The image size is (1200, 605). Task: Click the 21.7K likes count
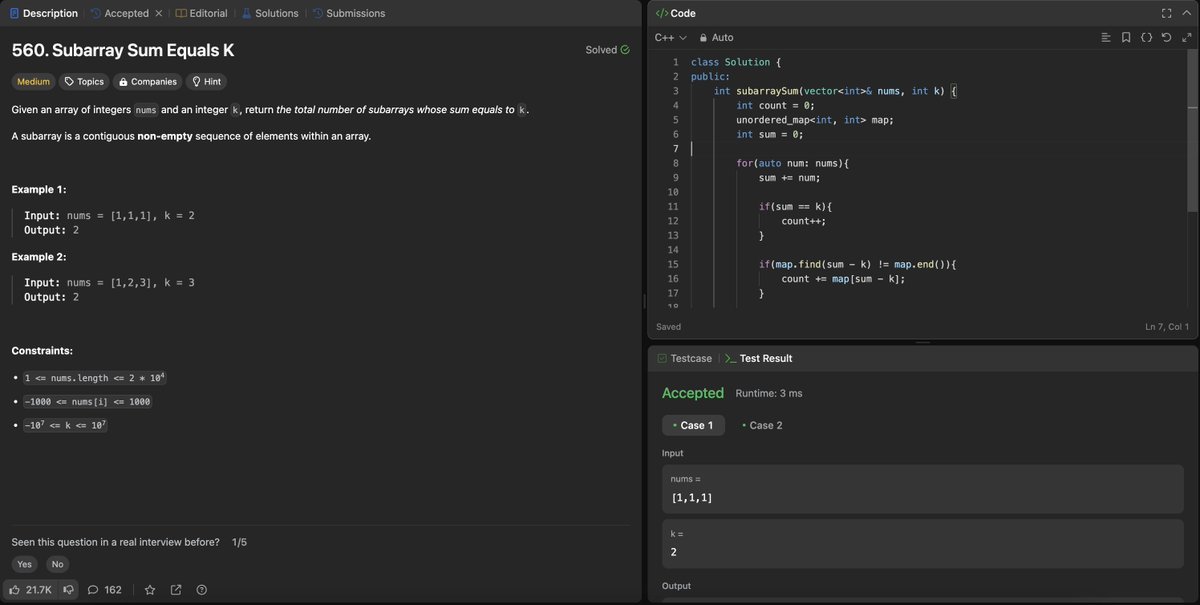[x=39, y=590]
